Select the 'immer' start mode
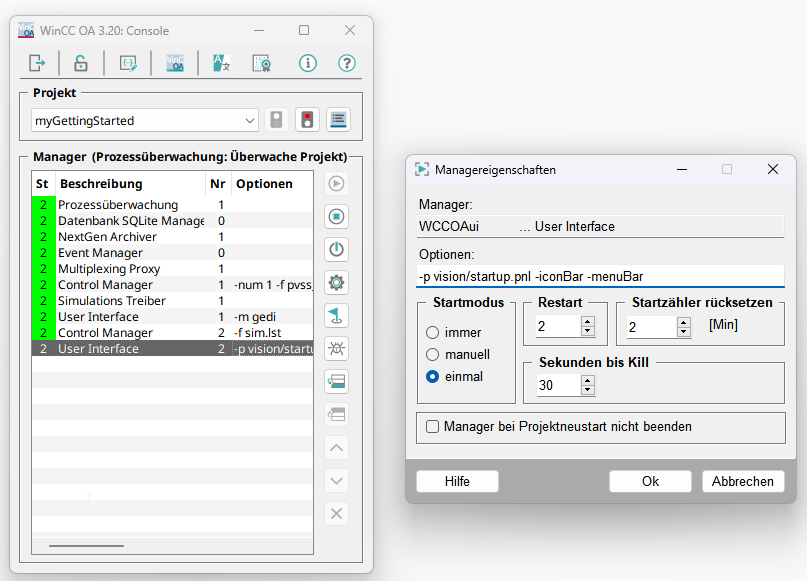 pos(432,332)
